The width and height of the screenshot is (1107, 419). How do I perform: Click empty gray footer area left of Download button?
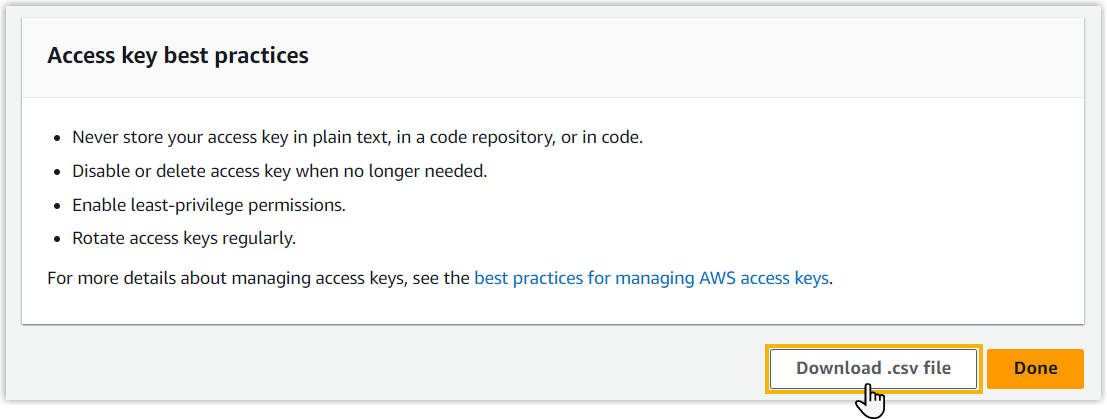point(400,368)
